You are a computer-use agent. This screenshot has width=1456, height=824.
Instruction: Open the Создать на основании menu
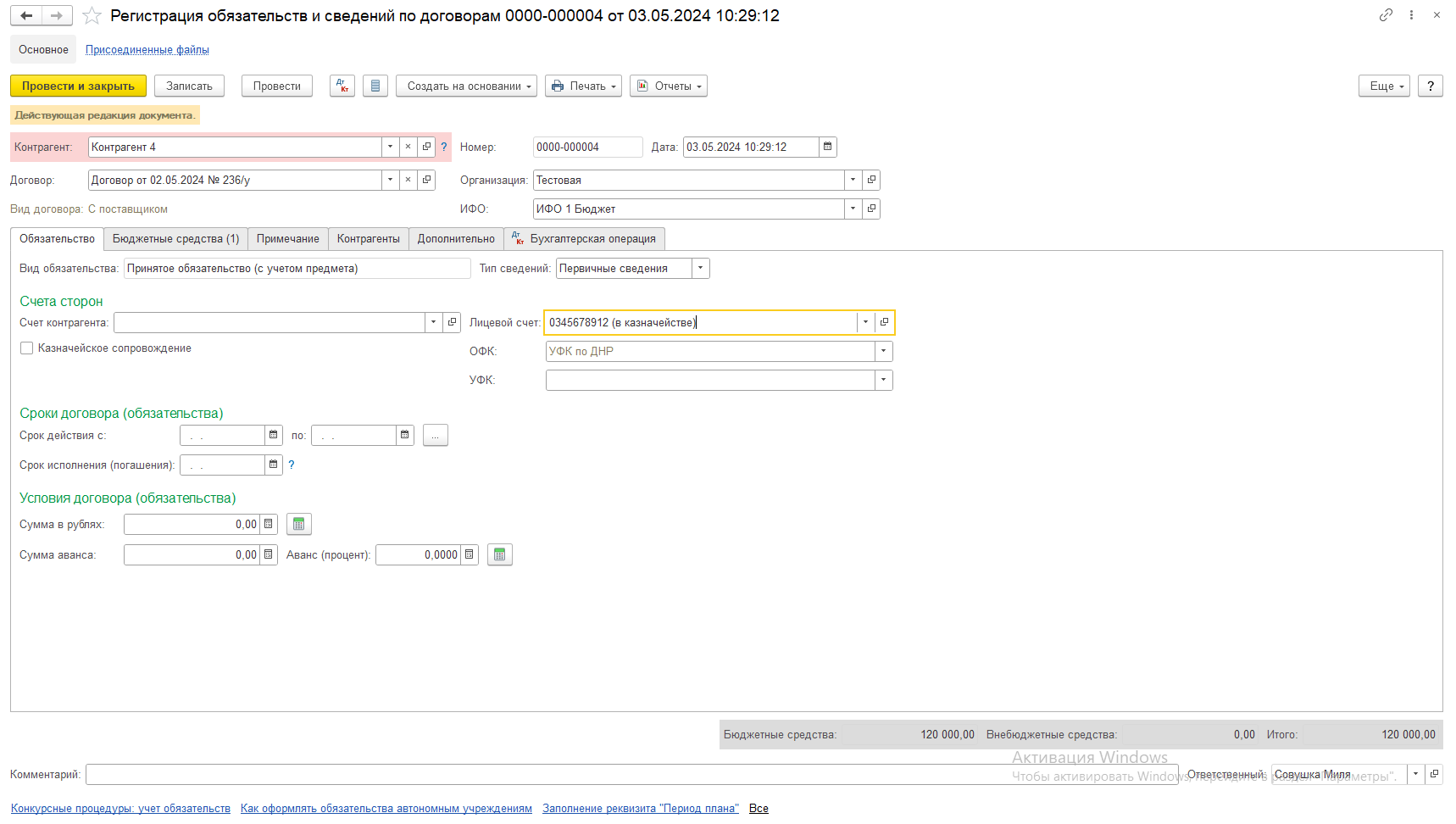(x=467, y=86)
